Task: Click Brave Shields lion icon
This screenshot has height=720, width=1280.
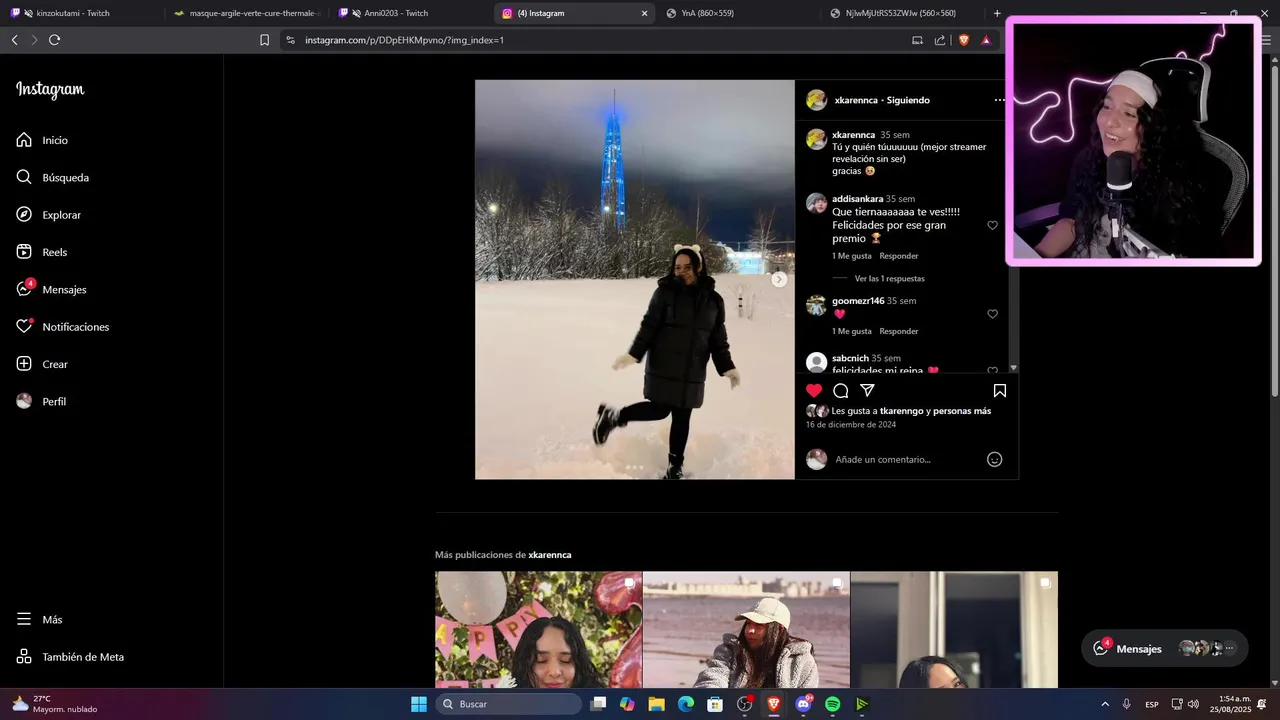Action: coord(964,40)
